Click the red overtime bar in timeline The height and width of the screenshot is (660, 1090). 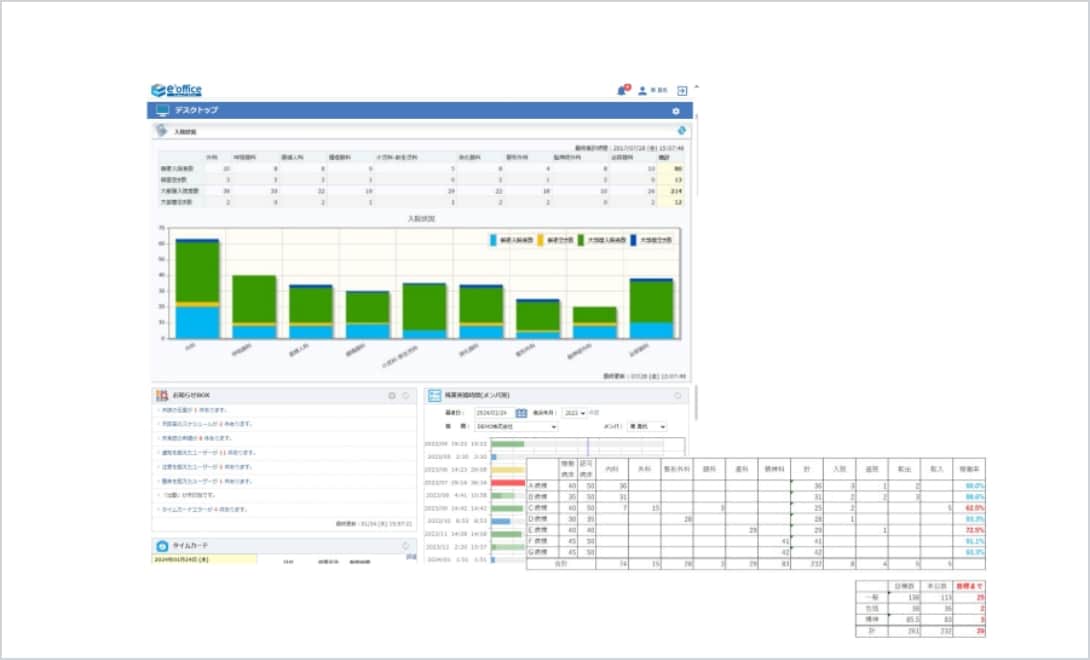tap(508, 483)
